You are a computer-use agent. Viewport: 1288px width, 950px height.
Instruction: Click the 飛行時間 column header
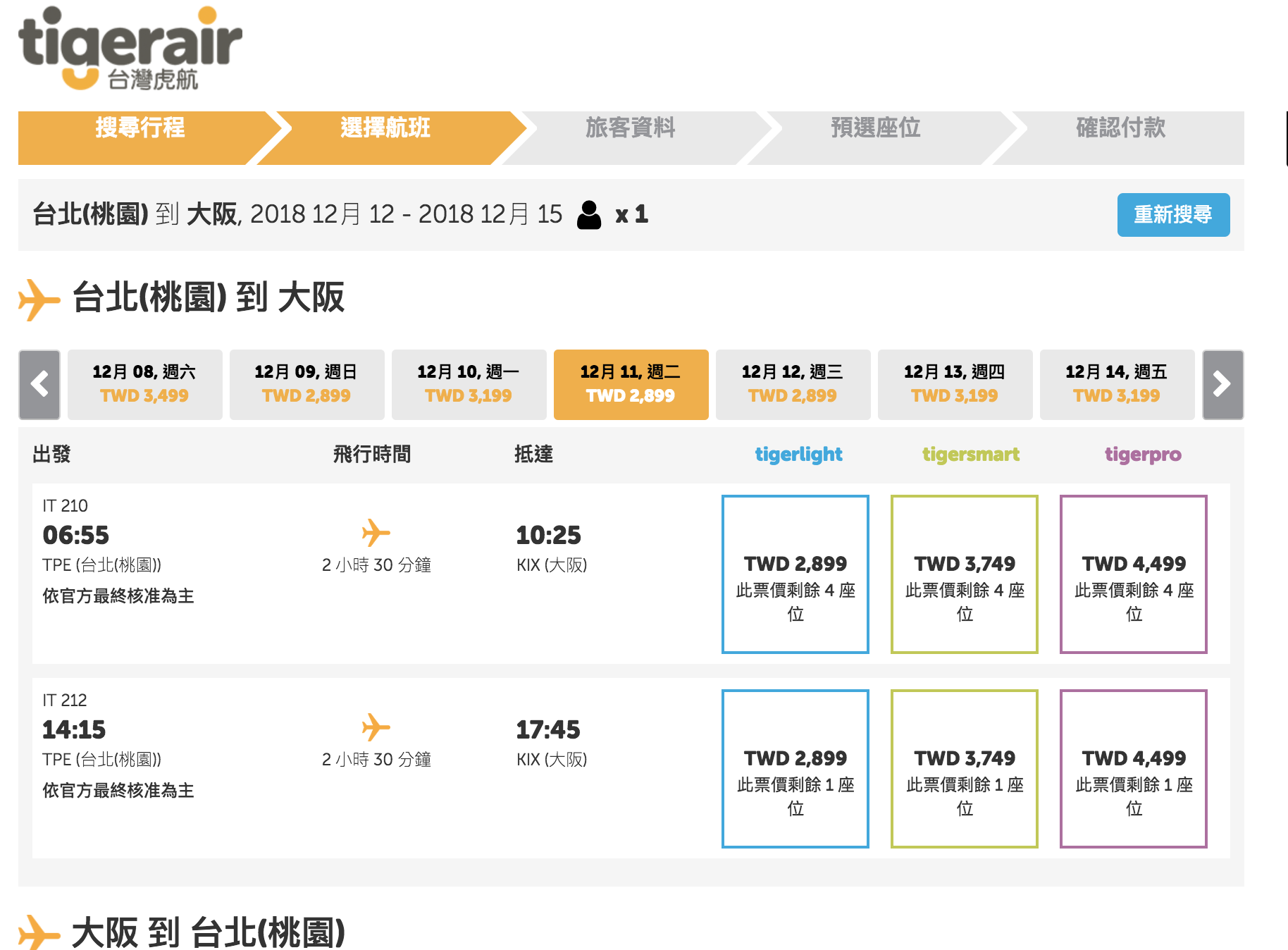[372, 455]
